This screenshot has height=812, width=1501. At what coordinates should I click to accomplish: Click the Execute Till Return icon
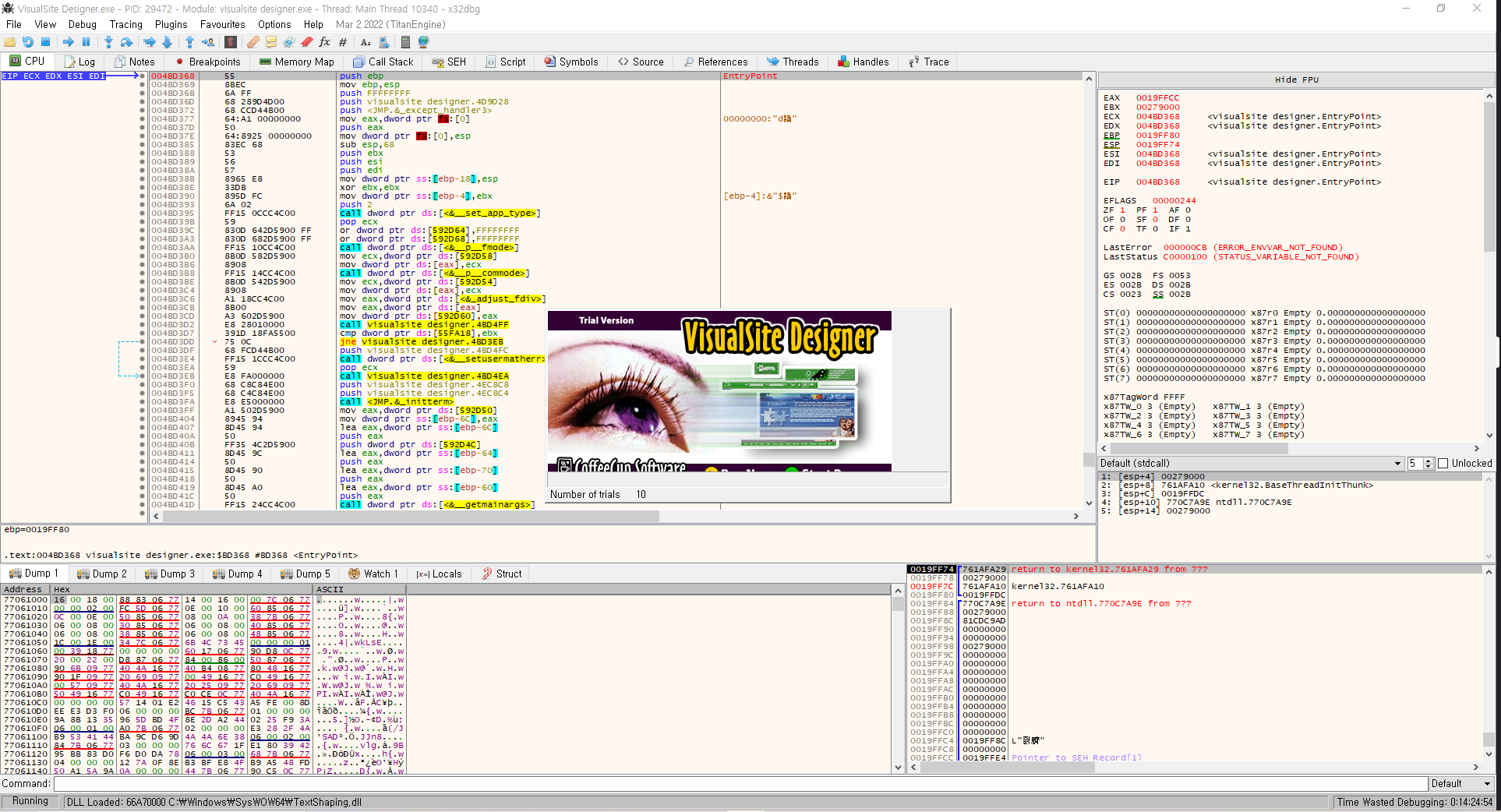tap(189, 42)
